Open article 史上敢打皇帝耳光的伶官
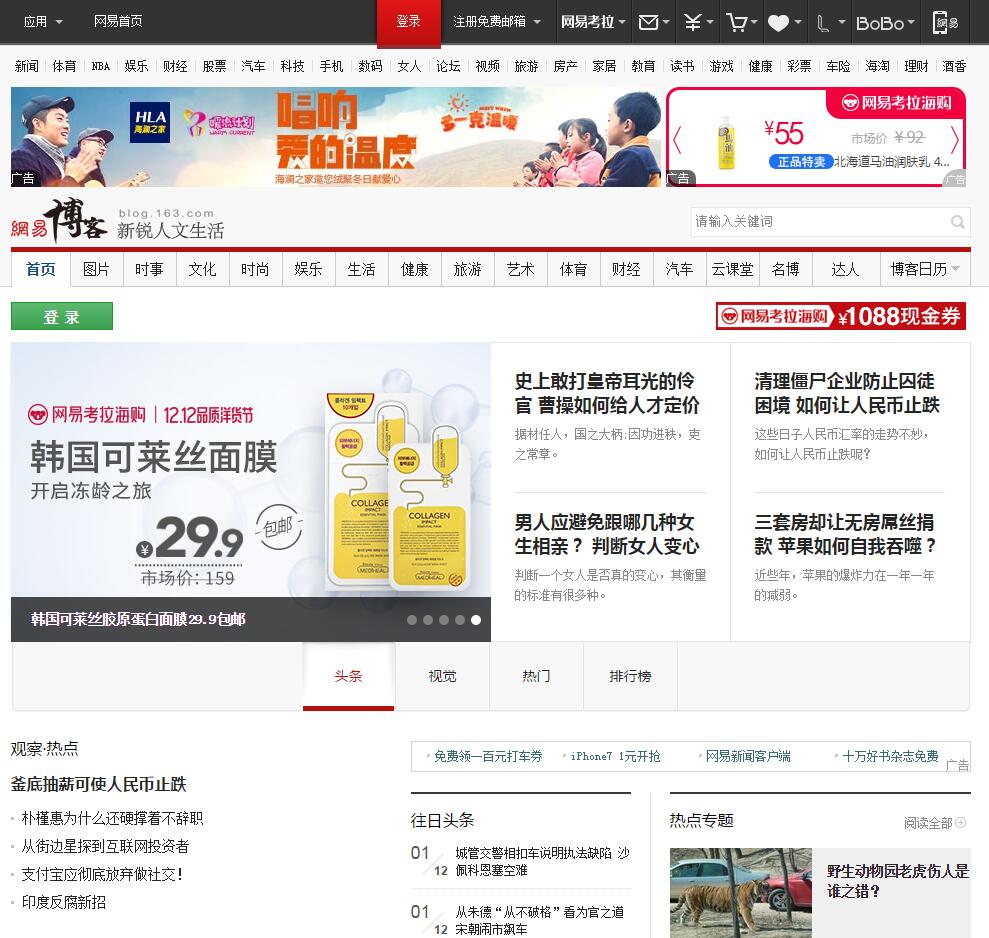 pyautogui.click(x=607, y=393)
